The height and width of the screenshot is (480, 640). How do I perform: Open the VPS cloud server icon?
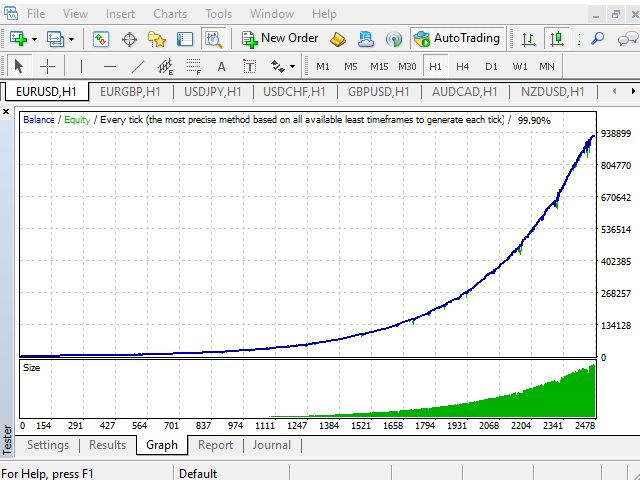[366, 39]
